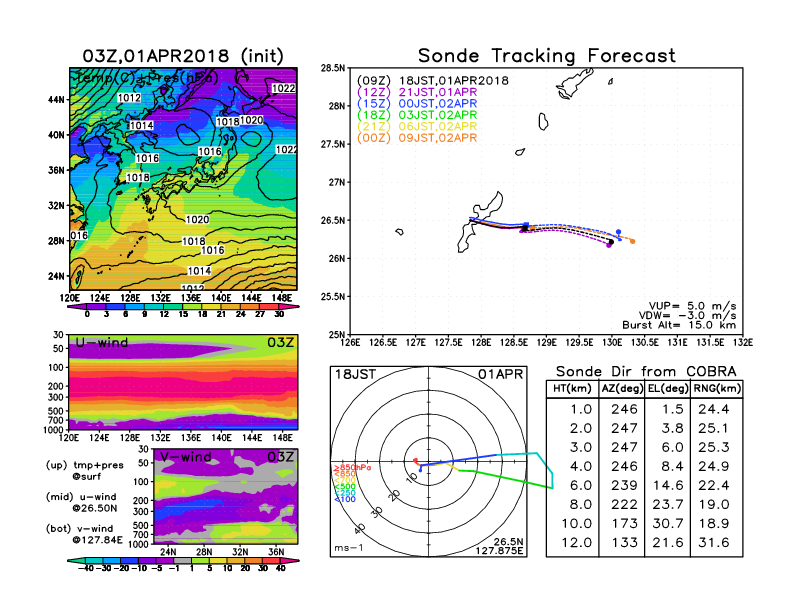Screen dimensions: 792x612
Task: Click the '(mid) u-wind @26.50N' caption
Action: (x=81, y=502)
